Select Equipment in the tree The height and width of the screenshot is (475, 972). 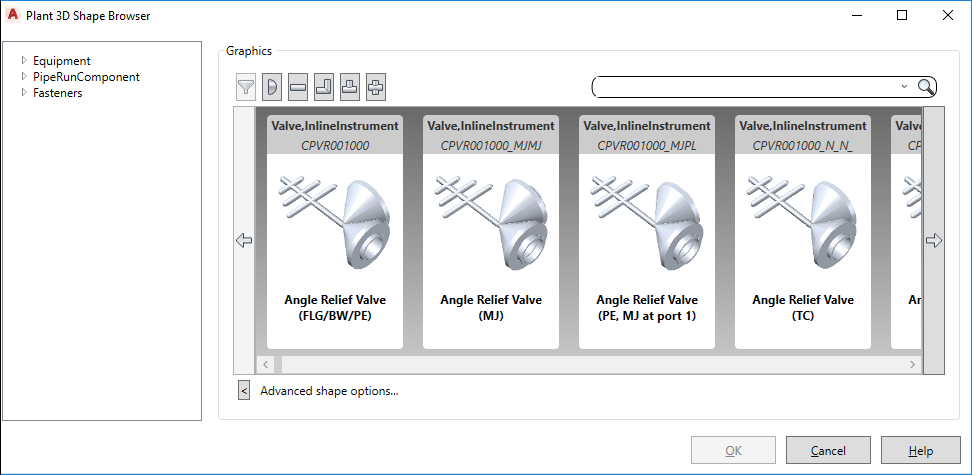[x=61, y=61]
